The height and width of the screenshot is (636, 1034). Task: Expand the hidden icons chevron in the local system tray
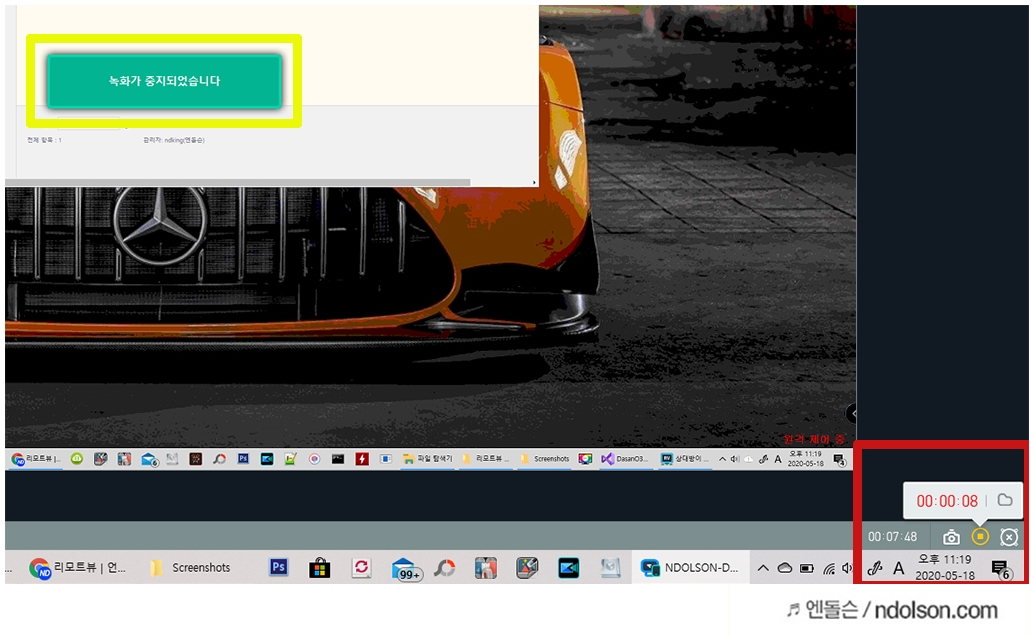coord(763,568)
